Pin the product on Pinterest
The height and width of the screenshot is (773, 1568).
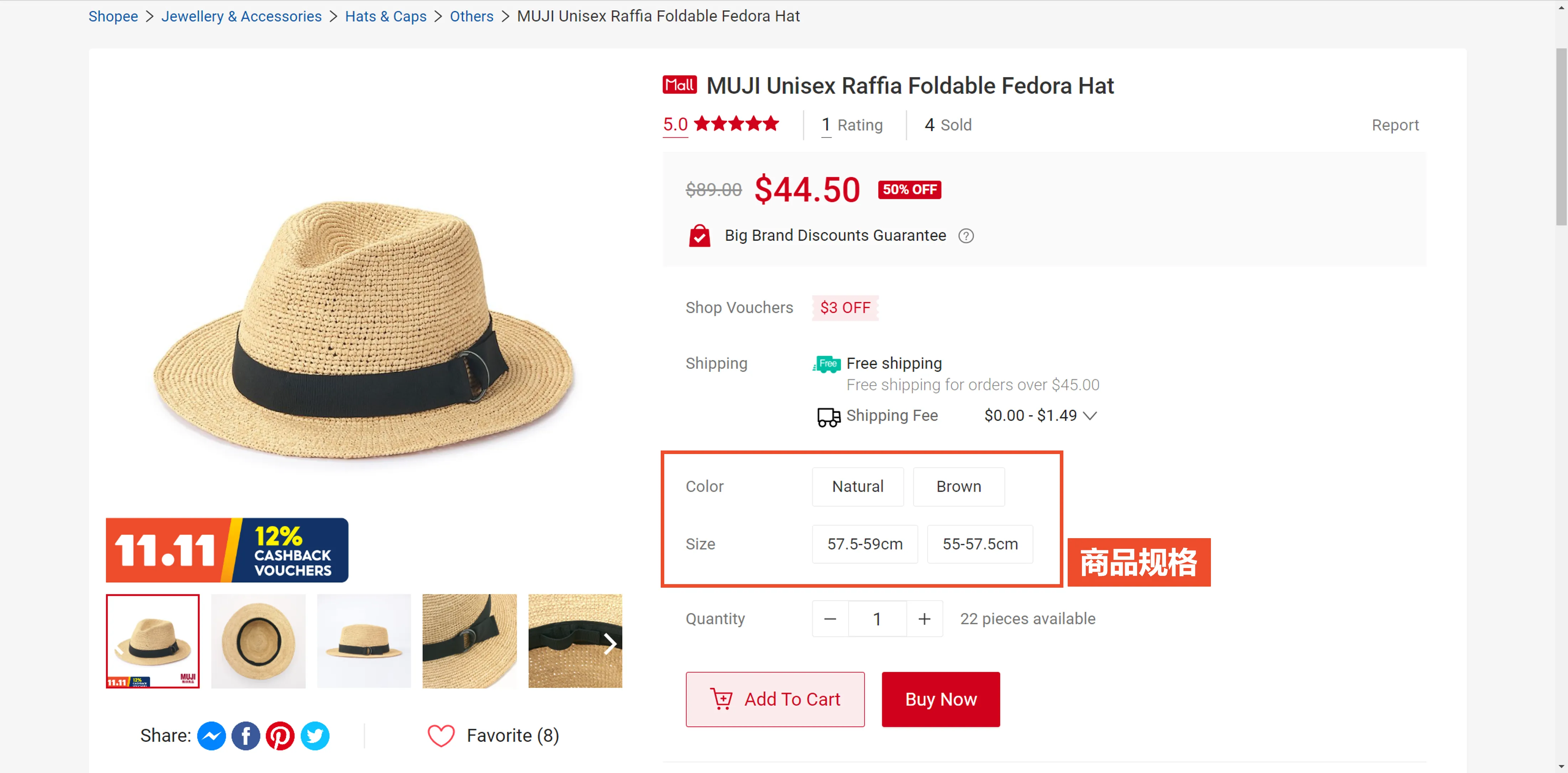(x=280, y=736)
